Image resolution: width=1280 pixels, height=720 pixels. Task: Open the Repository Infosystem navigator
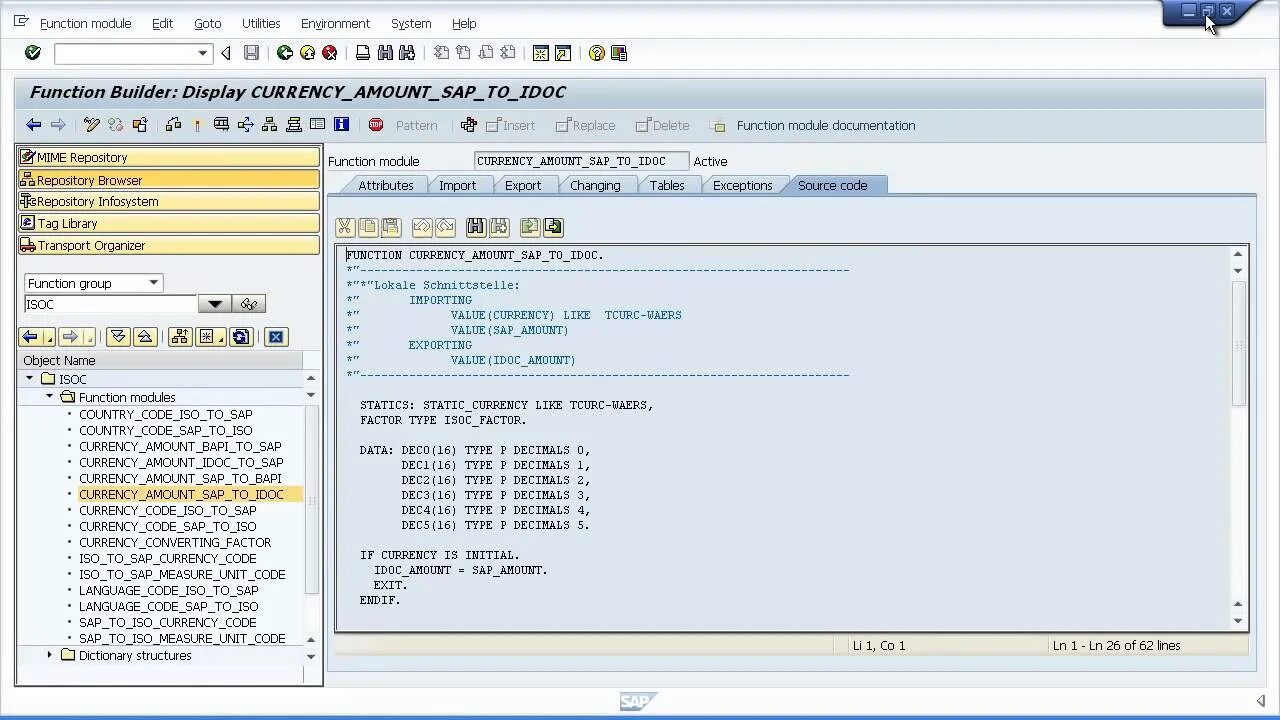point(168,201)
